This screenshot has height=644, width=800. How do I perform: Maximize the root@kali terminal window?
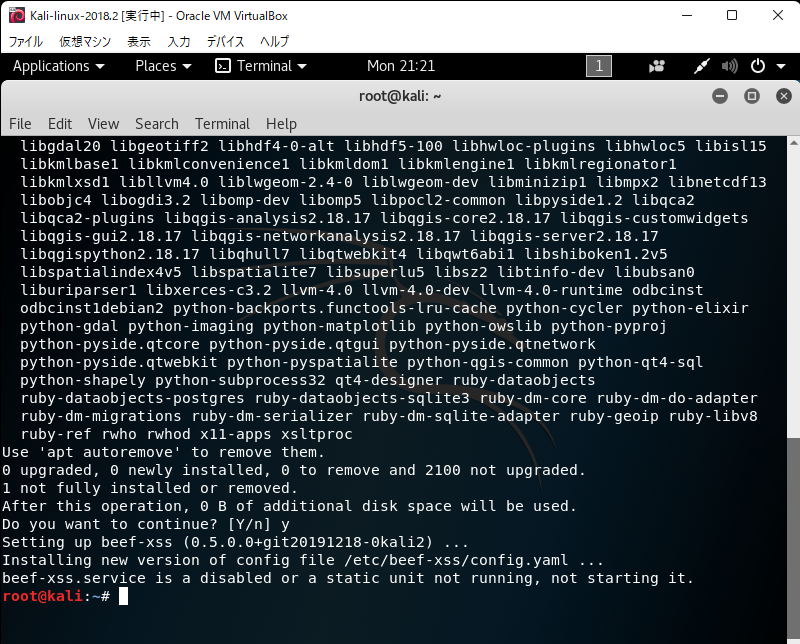(x=752, y=96)
